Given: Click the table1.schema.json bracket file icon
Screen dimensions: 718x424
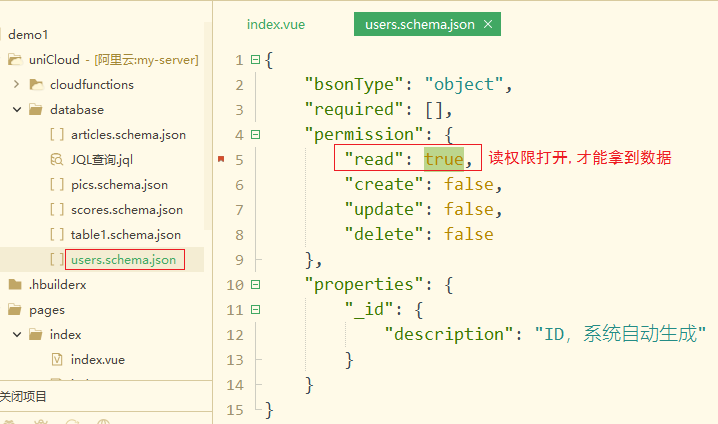Looking at the screenshot, I should 57,234.
